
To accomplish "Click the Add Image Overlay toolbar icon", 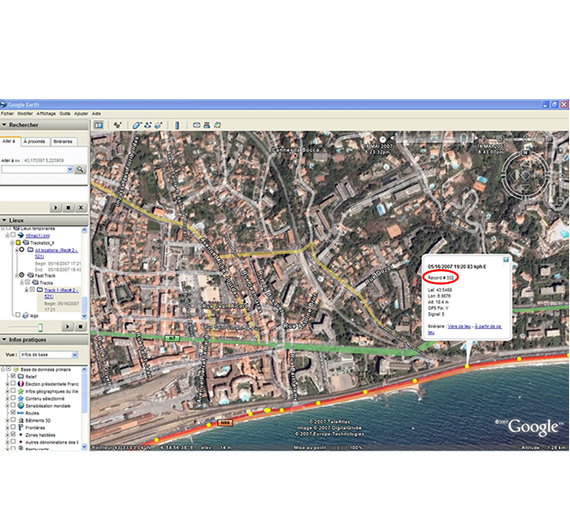I will tap(158, 125).
